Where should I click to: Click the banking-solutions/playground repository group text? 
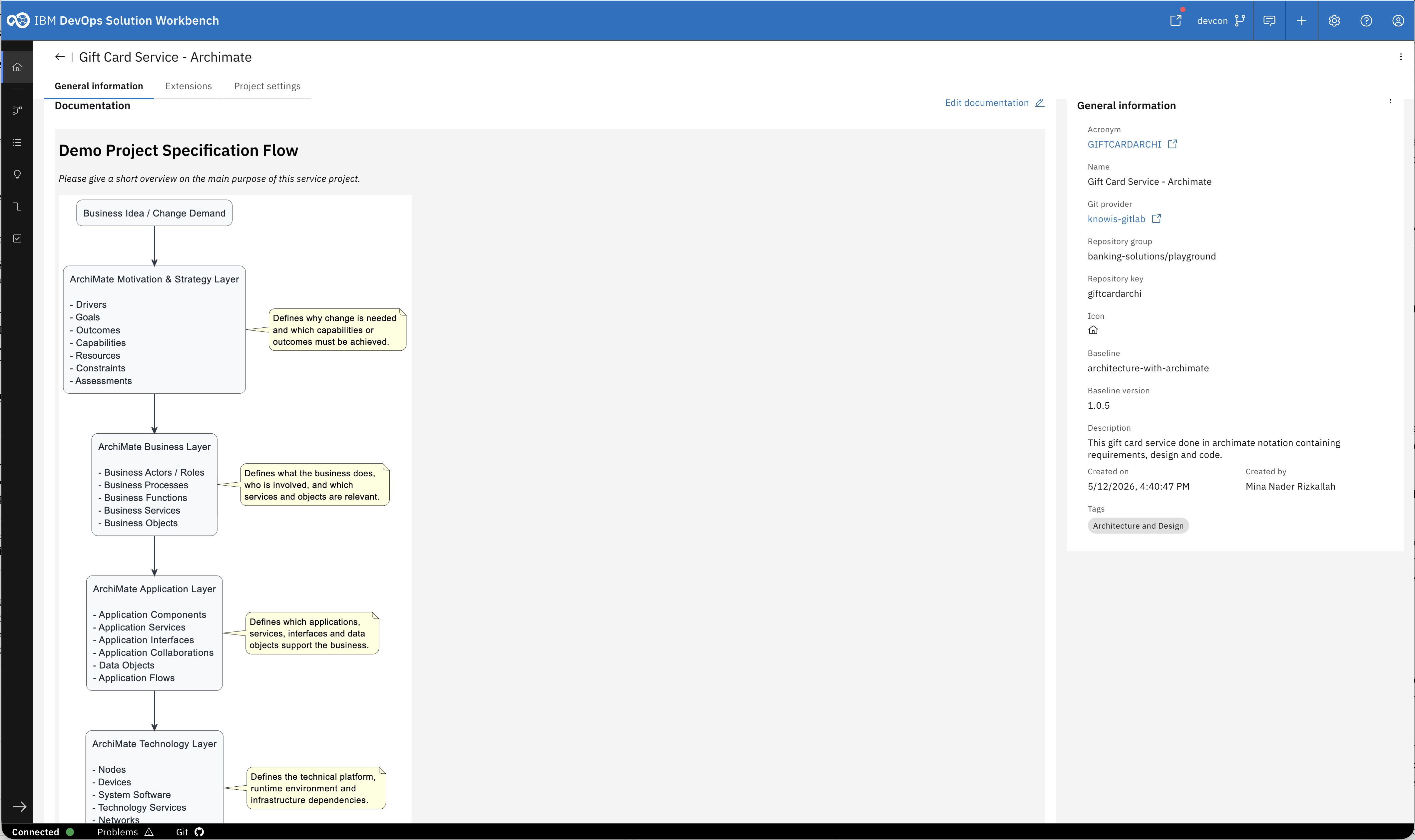click(x=1151, y=256)
